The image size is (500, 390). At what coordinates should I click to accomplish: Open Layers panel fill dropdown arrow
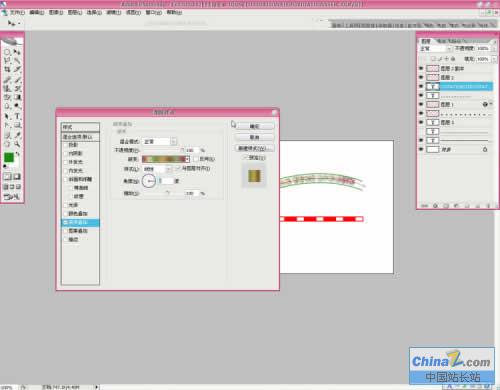494,59
